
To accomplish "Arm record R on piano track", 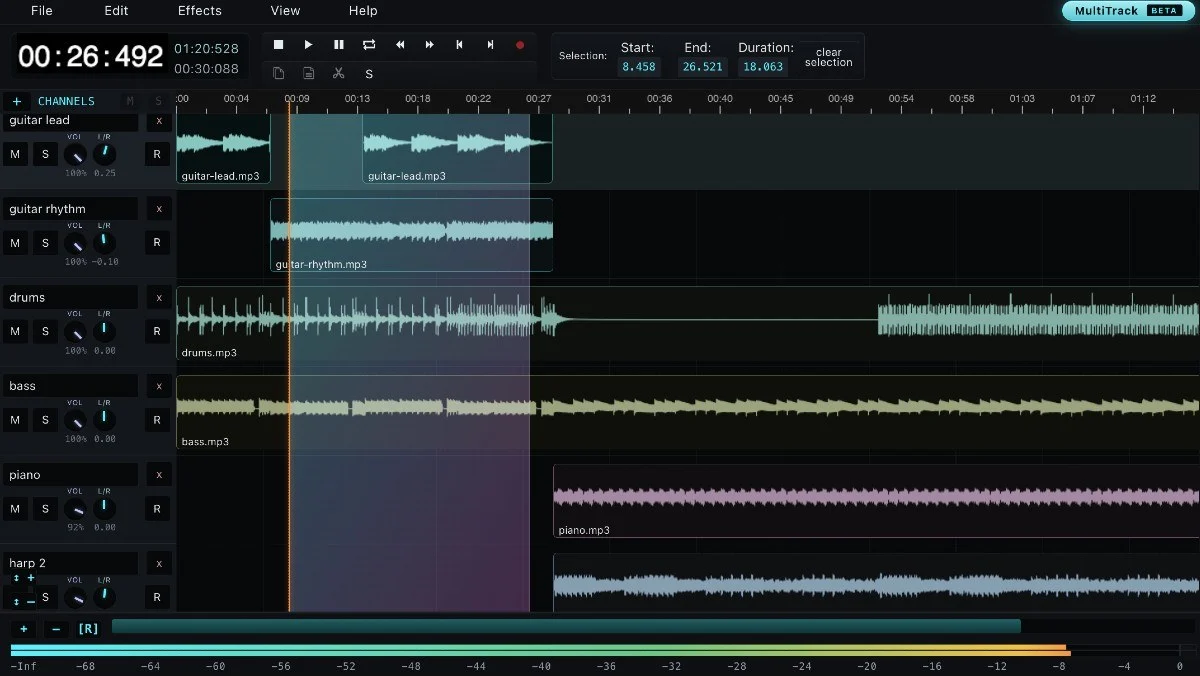I will pyautogui.click(x=157, y=509).
